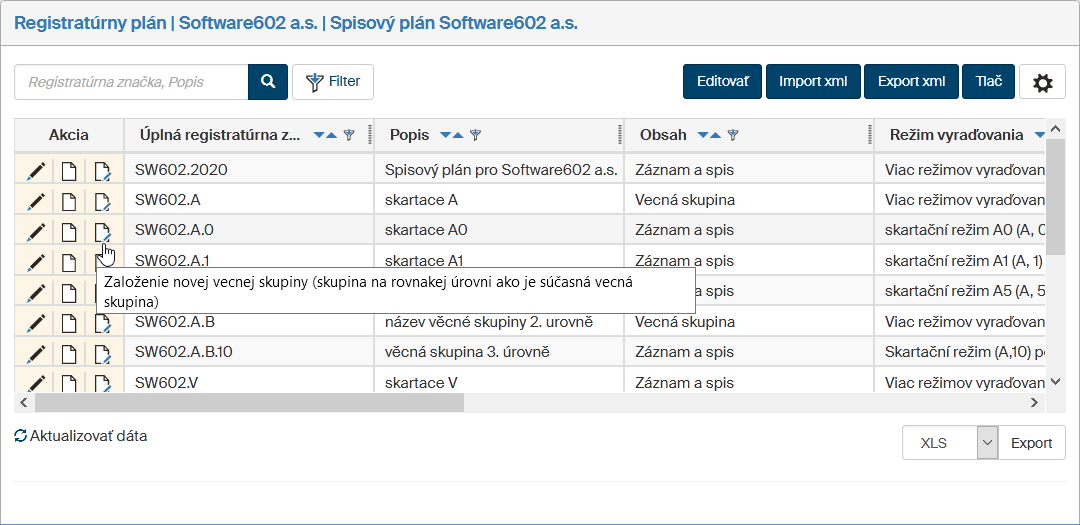Image resolution: width=1080 pixels, height=525 pixels.
Task: Click filter funnel icon in Obsah column
Action: pyautogui.click(x=733, y=135)
